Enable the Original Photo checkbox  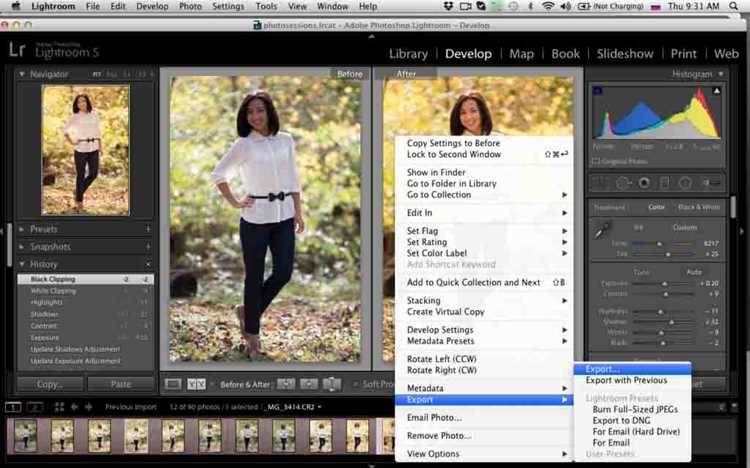596,161
